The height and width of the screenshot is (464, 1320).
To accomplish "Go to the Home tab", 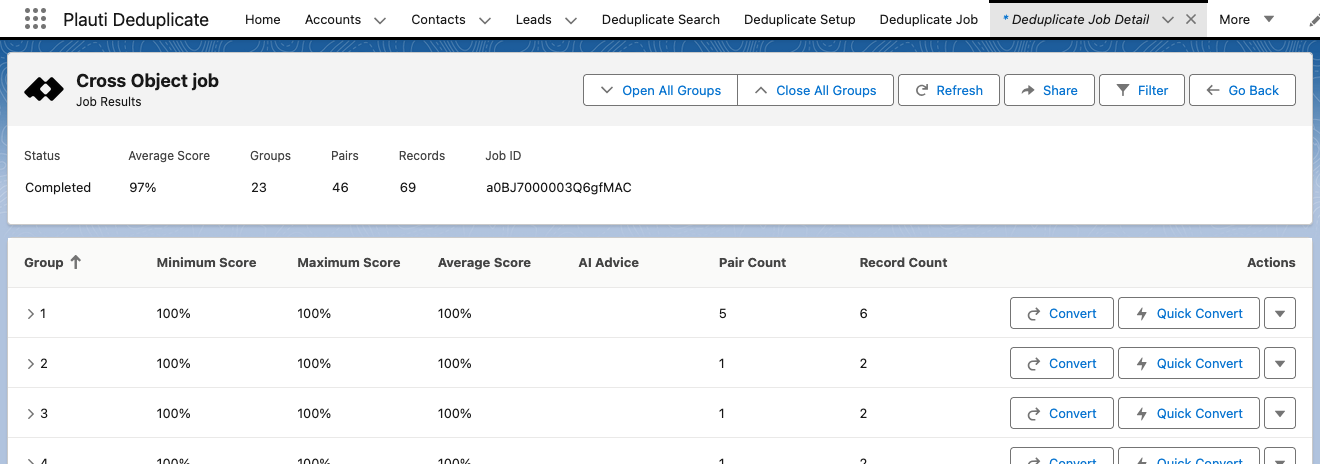I will [x=262, y=19].
